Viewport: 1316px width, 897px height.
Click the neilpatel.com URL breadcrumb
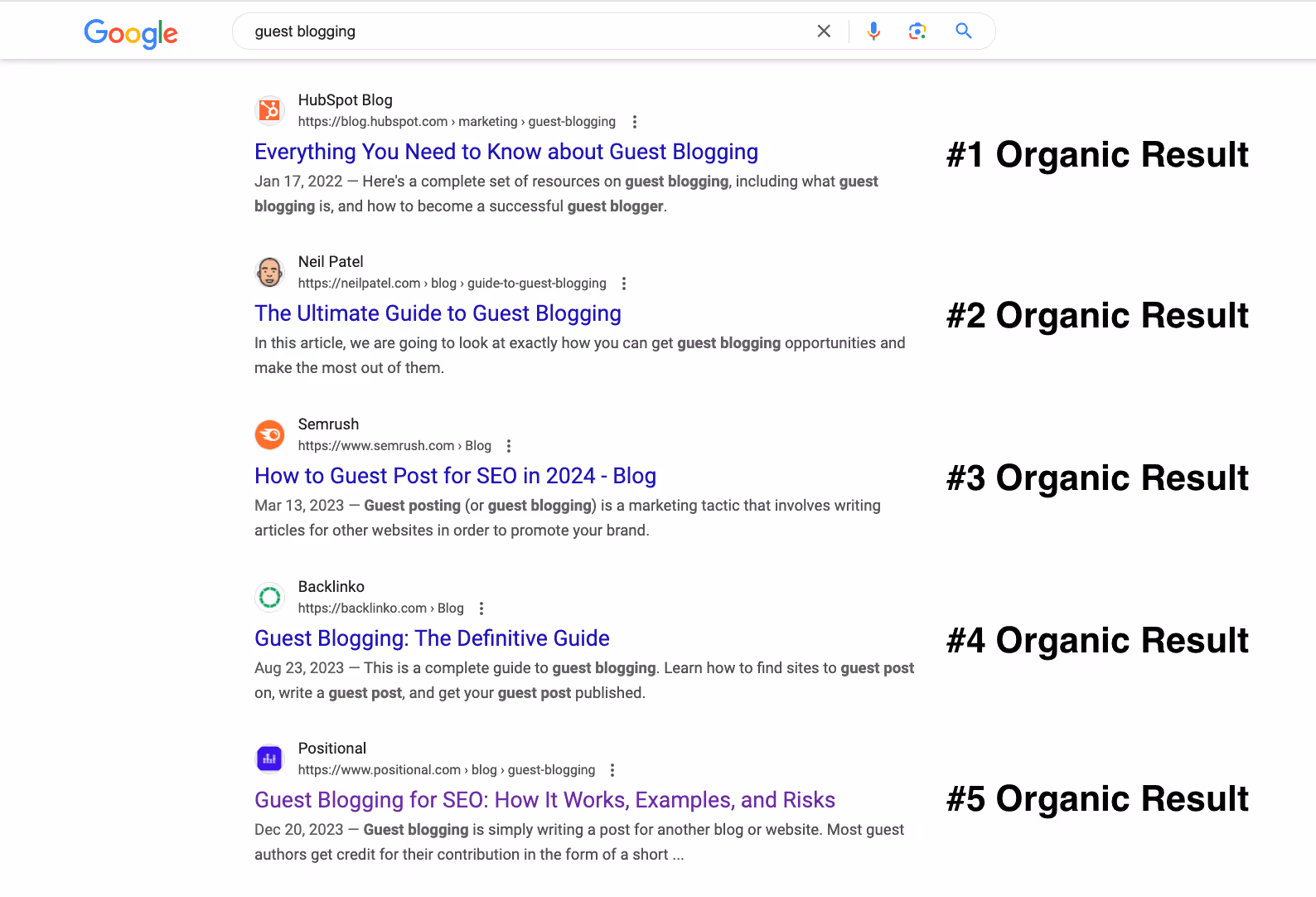pos(452,284)
